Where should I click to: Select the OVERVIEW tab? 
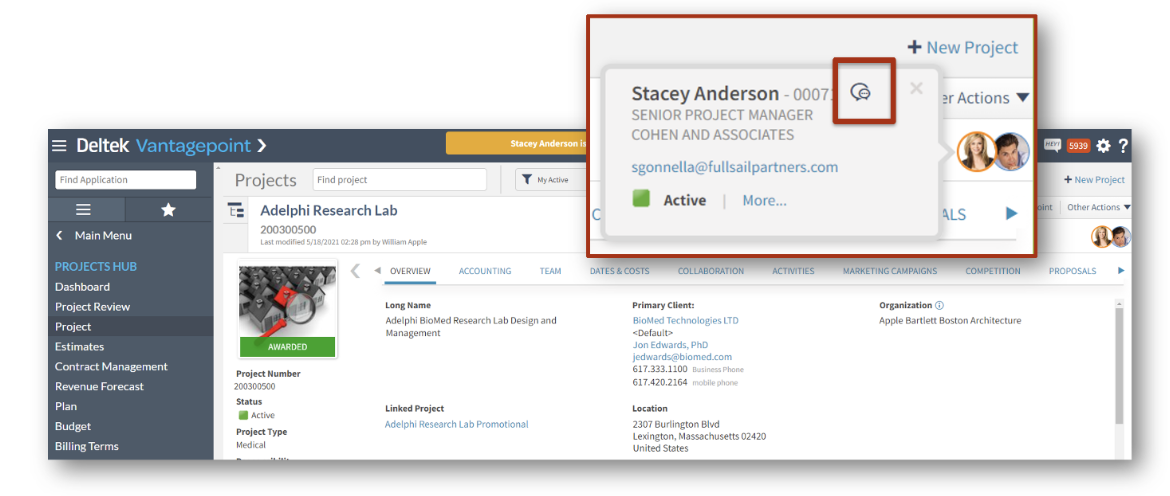coord(410,271)
